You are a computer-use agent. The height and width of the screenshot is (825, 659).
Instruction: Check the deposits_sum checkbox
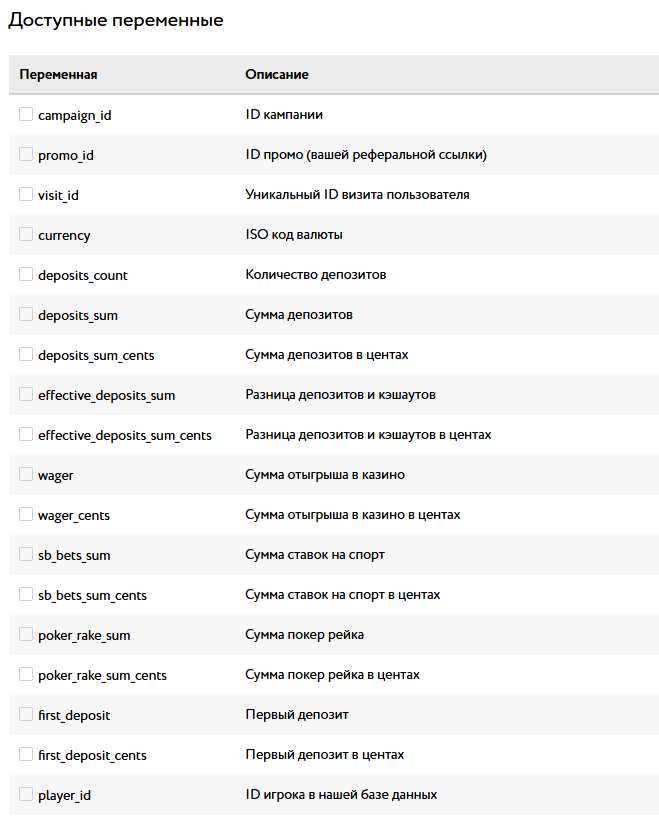pos(26,314)
